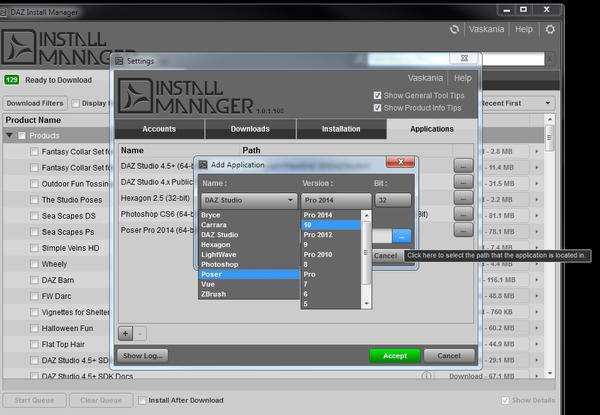
Task: Click scroll-up arrow of version list
Action: coord(366,215)
